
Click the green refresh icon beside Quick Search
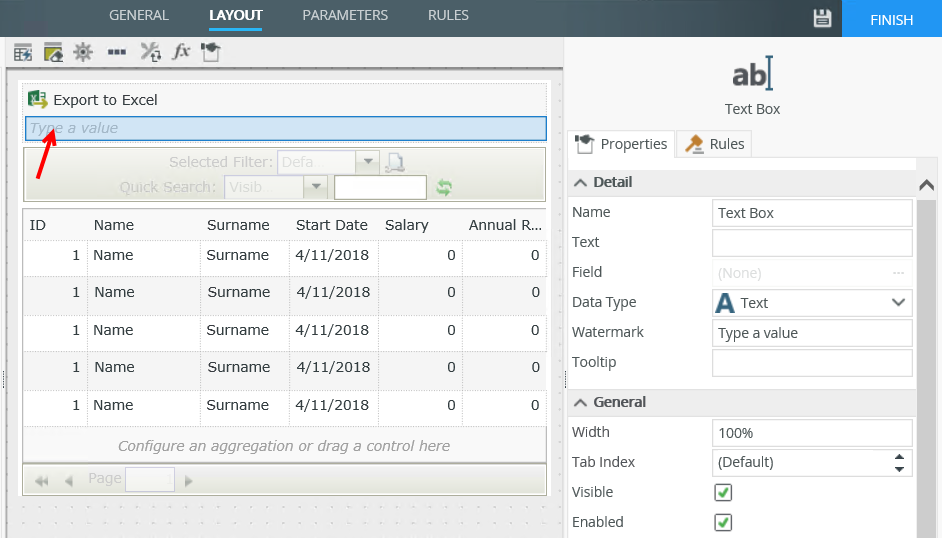(444, 187)
